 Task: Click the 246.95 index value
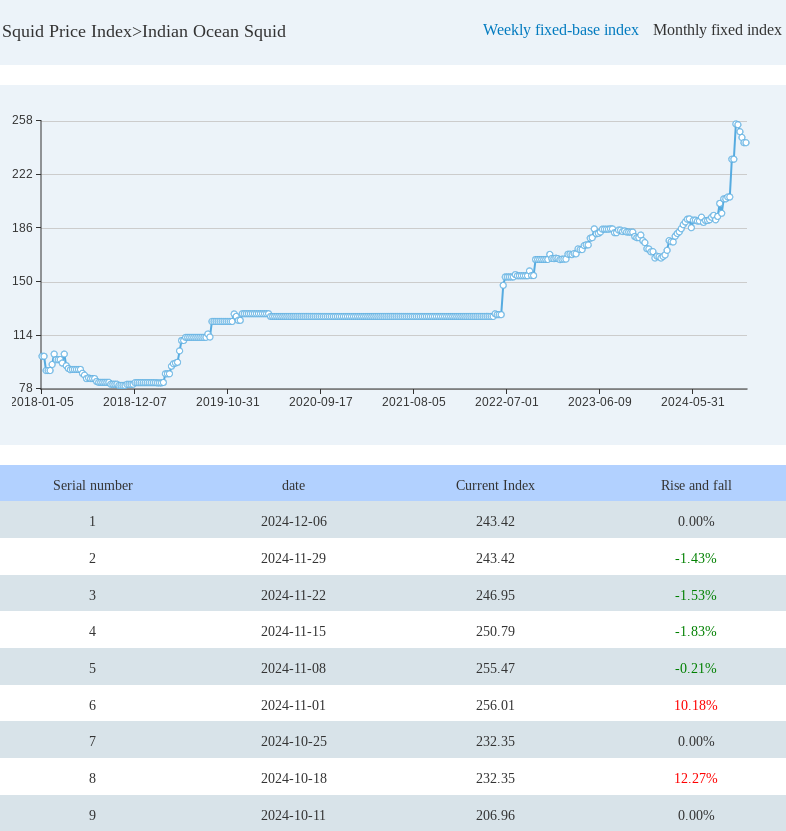pyautogui.click(x=495, y=595)
